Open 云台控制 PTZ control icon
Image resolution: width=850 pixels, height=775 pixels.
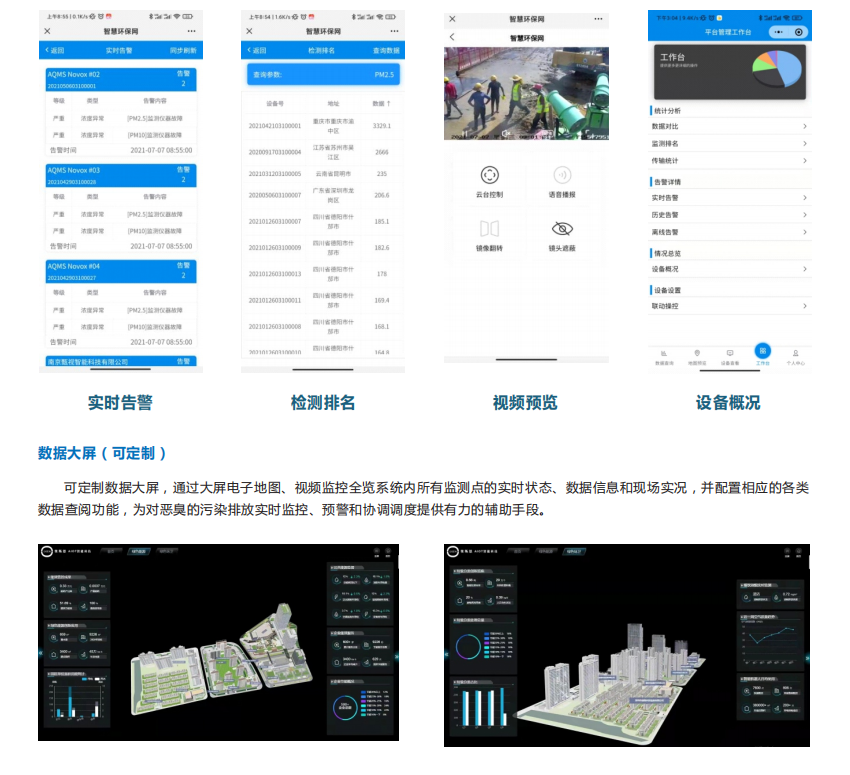point(490,175)
